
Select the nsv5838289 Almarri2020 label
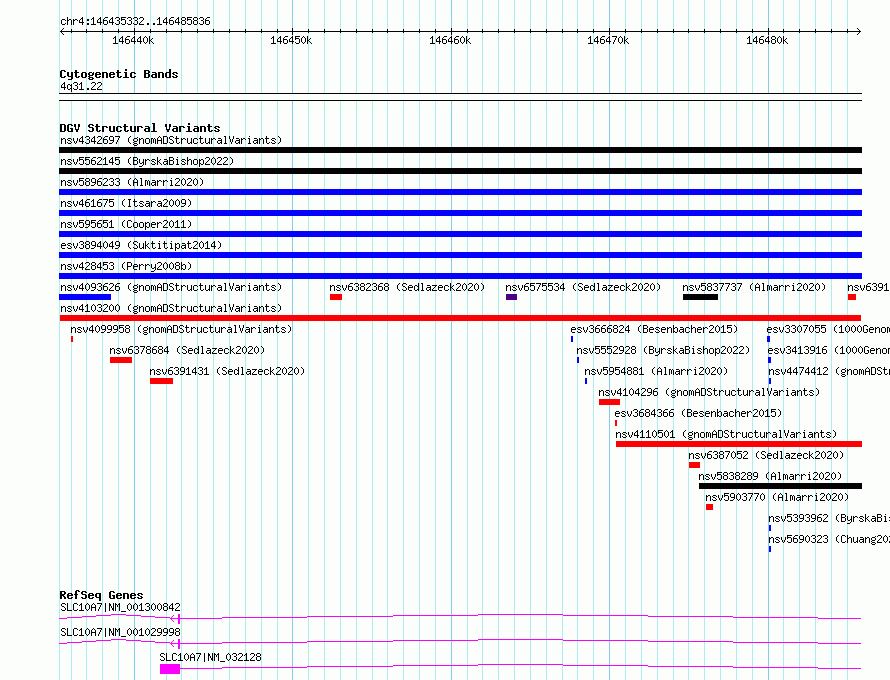[x=770, y=476]
